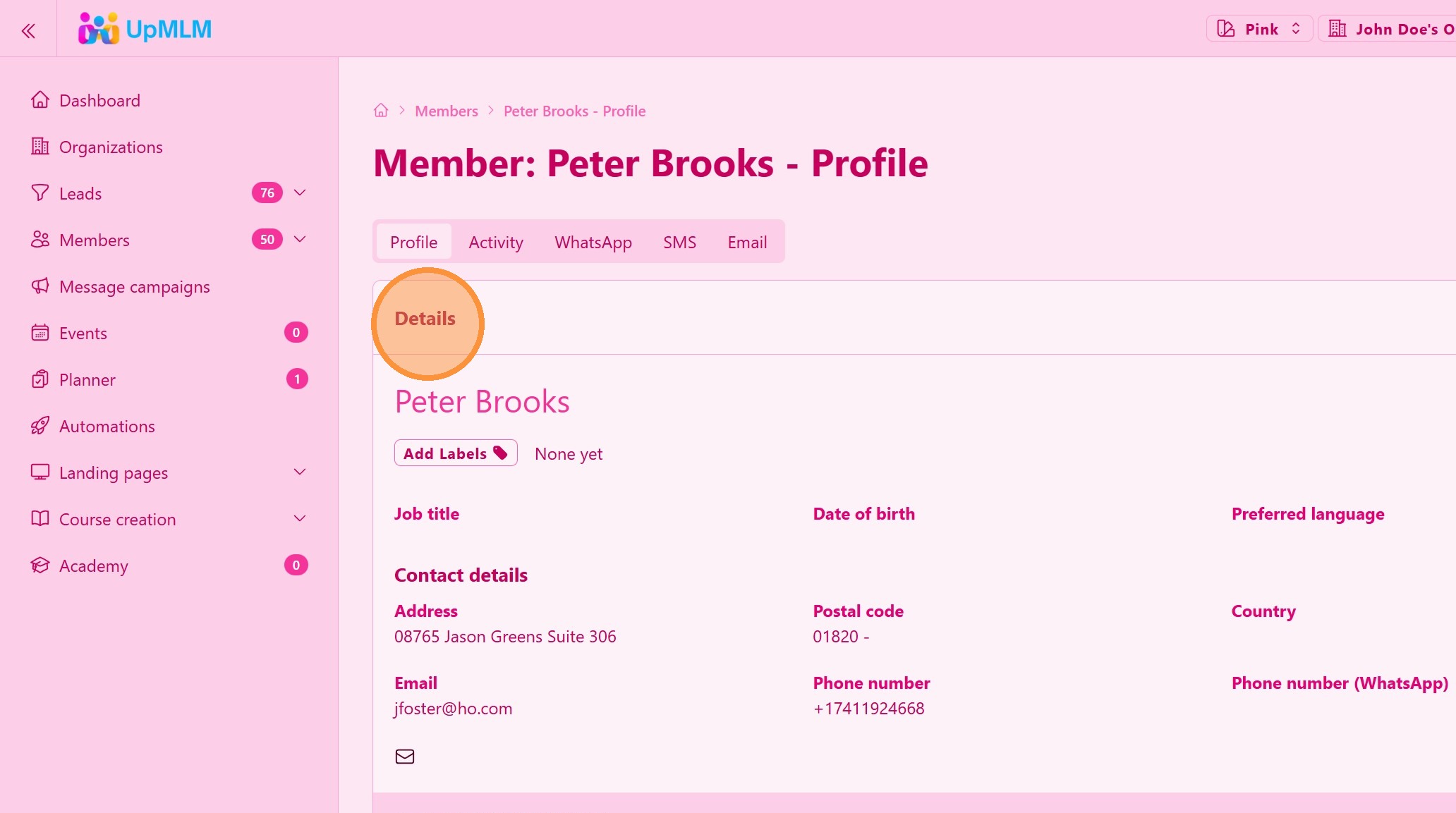
Task: Collapse the sidebar with double-chevron icon
Action: [28, 30]
